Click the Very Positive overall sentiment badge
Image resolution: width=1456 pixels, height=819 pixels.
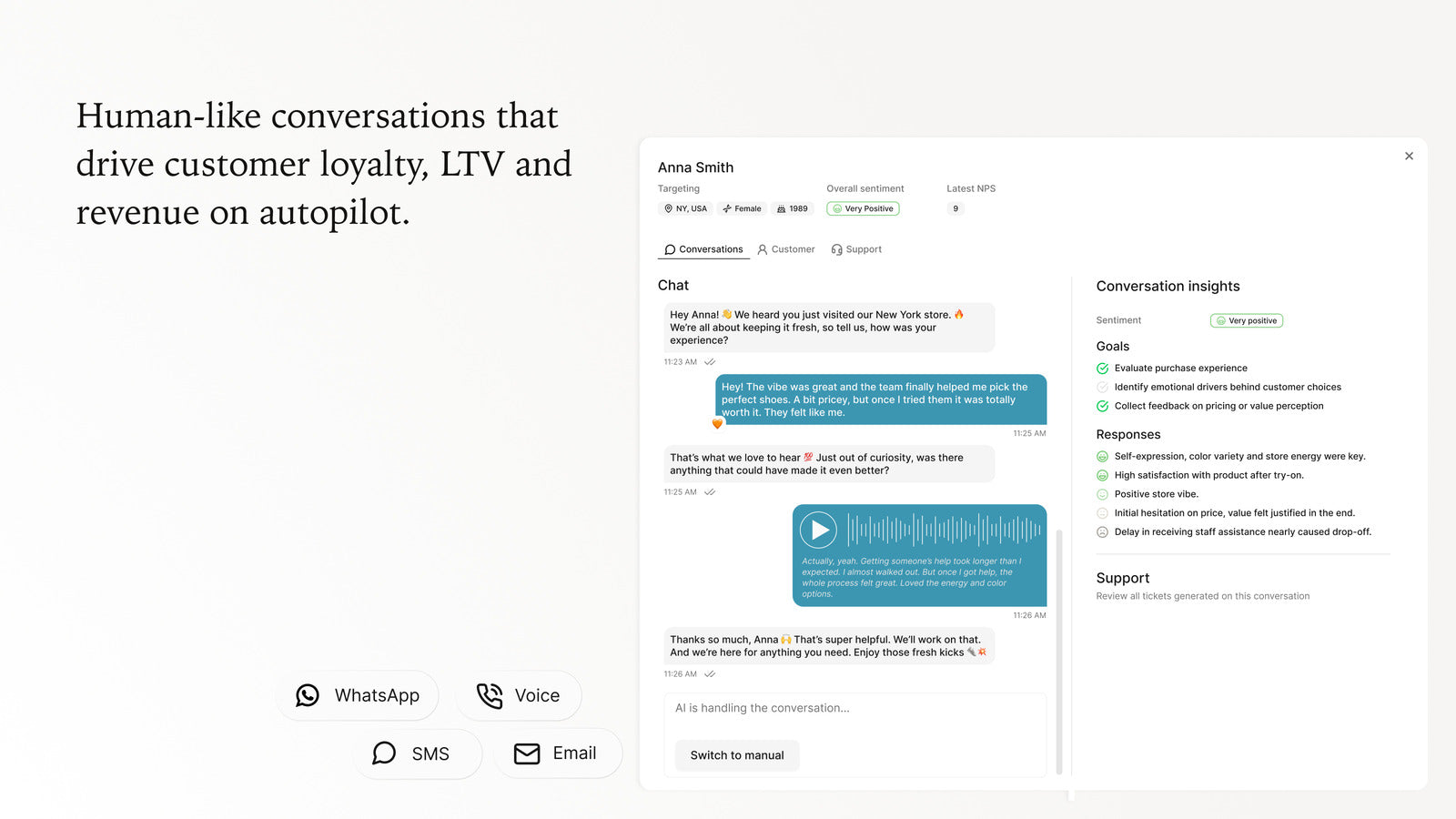tap(863, 208)
